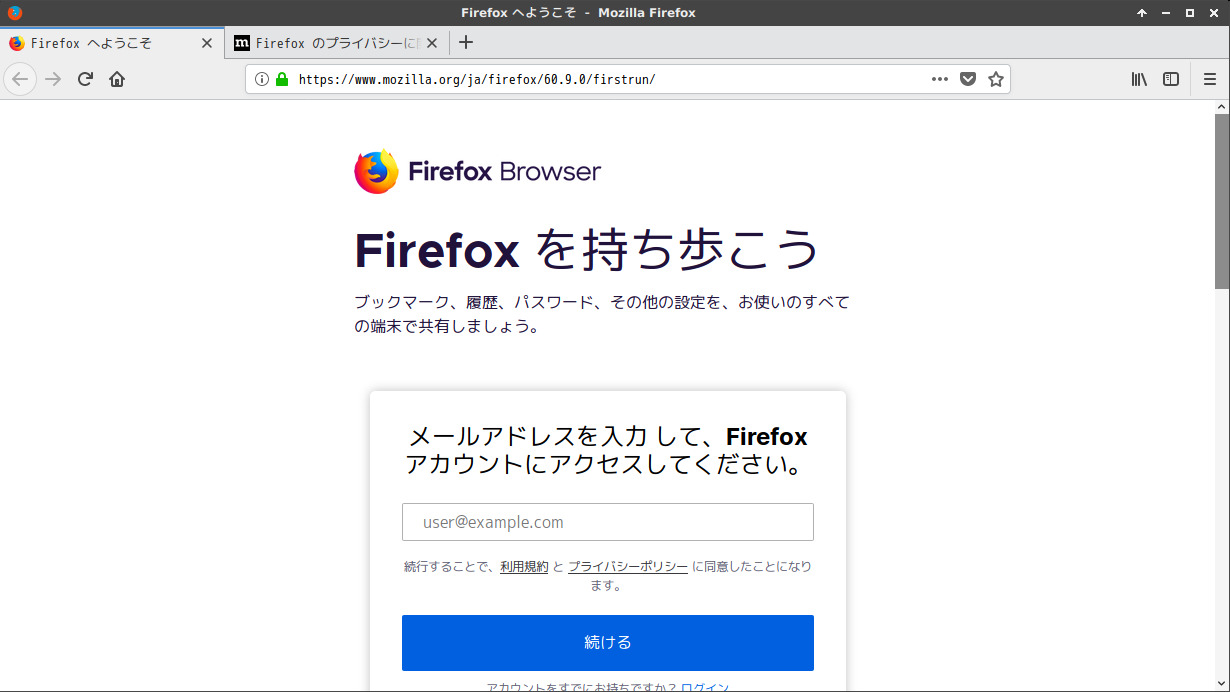This screenshot has width=1230, height=692.
Task: Show site information icon in address bar
Action: coord(262,79)
